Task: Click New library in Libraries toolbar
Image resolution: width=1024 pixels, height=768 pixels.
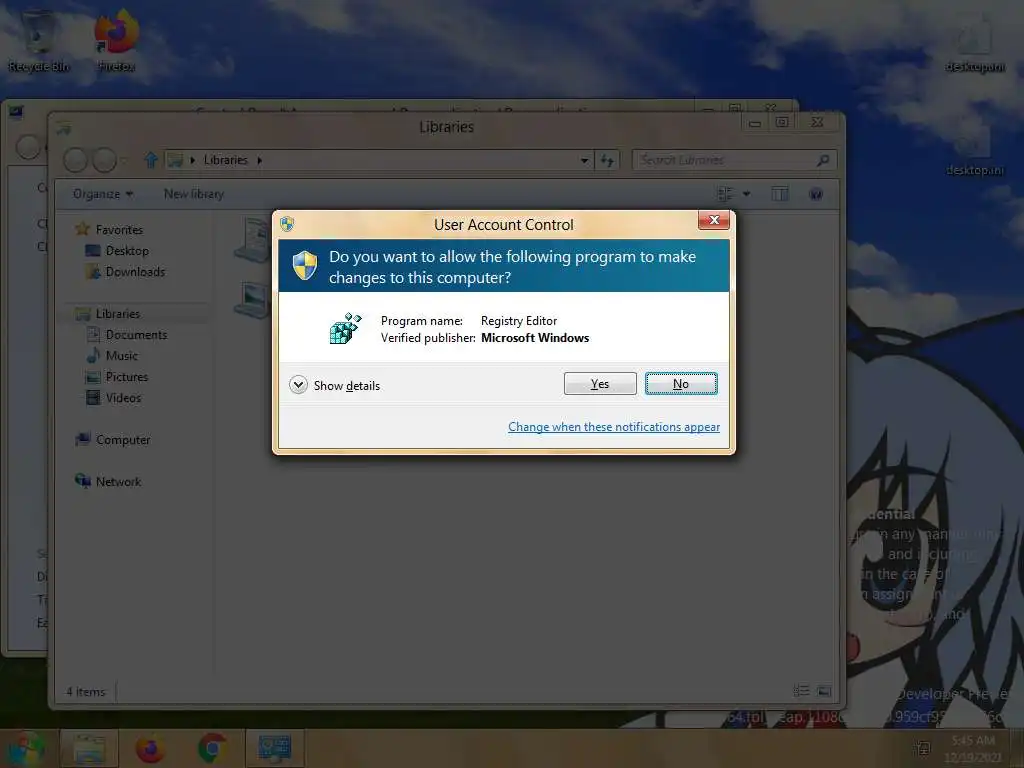Action: pos(193,194)
